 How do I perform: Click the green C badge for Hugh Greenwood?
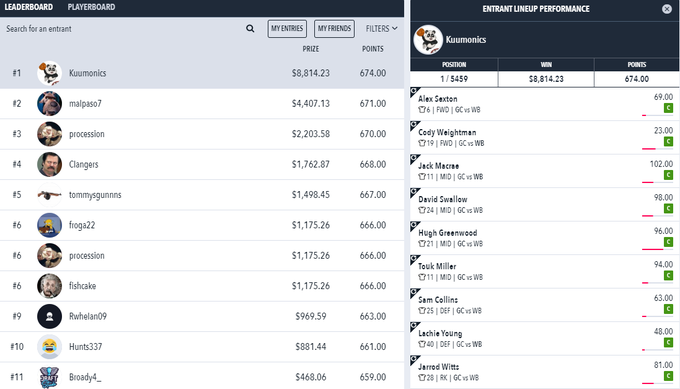[x=668, y=242]
